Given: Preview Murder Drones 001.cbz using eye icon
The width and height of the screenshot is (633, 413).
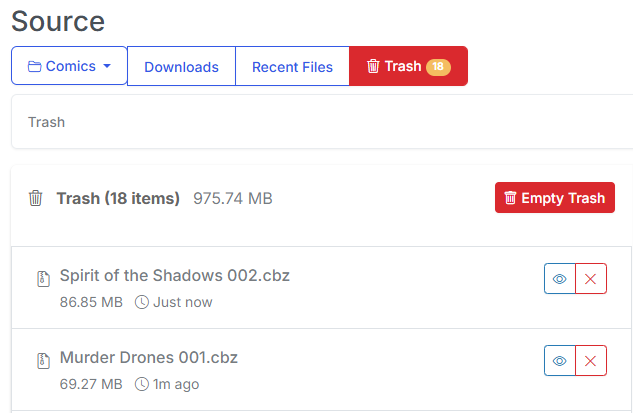Looking at the screenshot, I should point(560,361).
